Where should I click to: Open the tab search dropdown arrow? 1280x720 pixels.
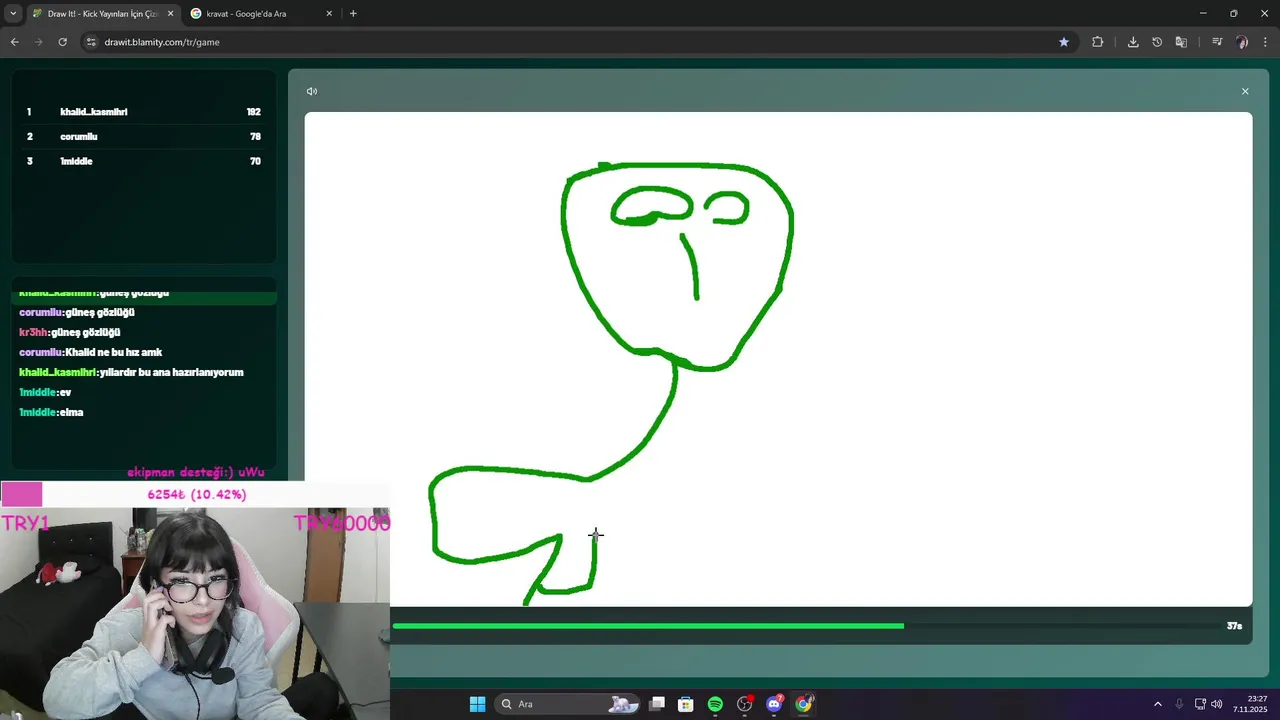pos(13,14)
